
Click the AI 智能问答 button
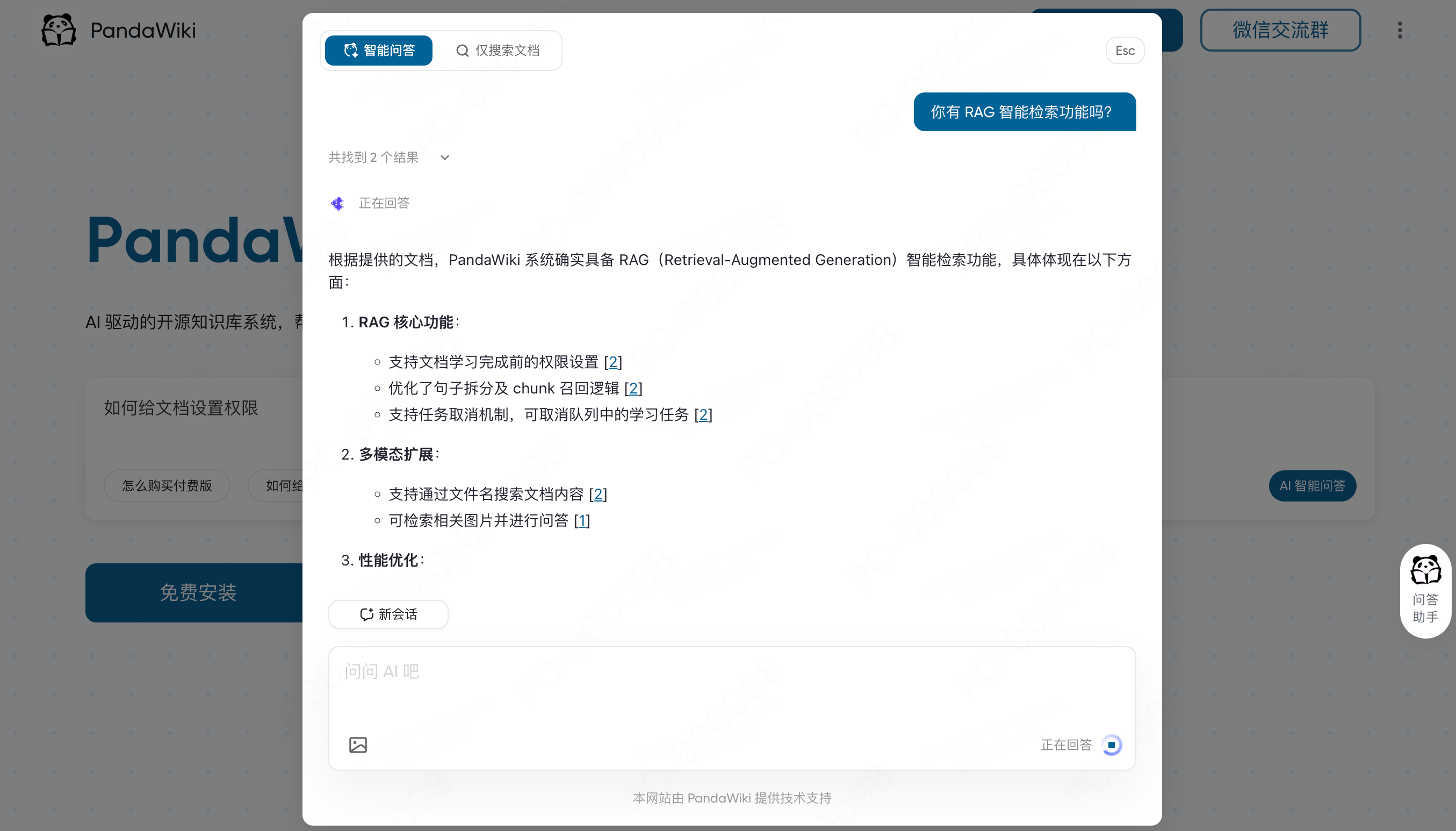(x=1311, y=486)
